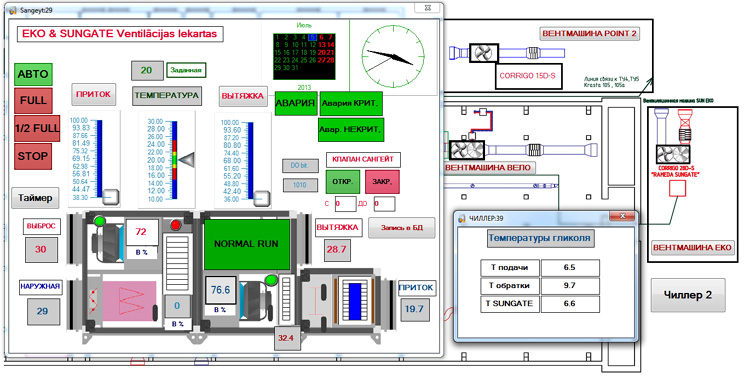Click the red indicator lamp beside 72 value
Image resolution: width=750 pixels, height=385 pixels.
pyautogui.click(x=176, y=225)
